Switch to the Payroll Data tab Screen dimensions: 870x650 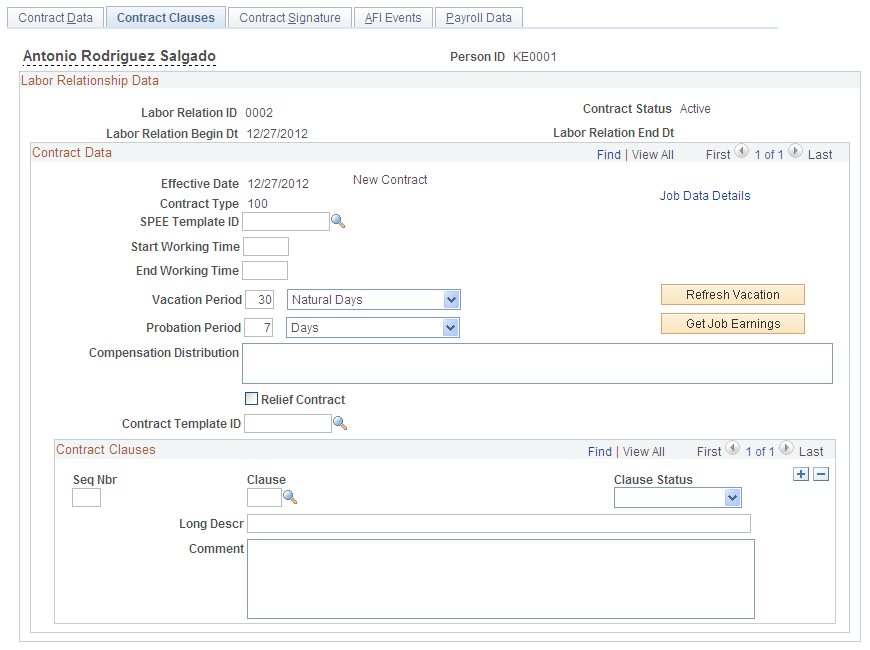[x=479, y=18]
